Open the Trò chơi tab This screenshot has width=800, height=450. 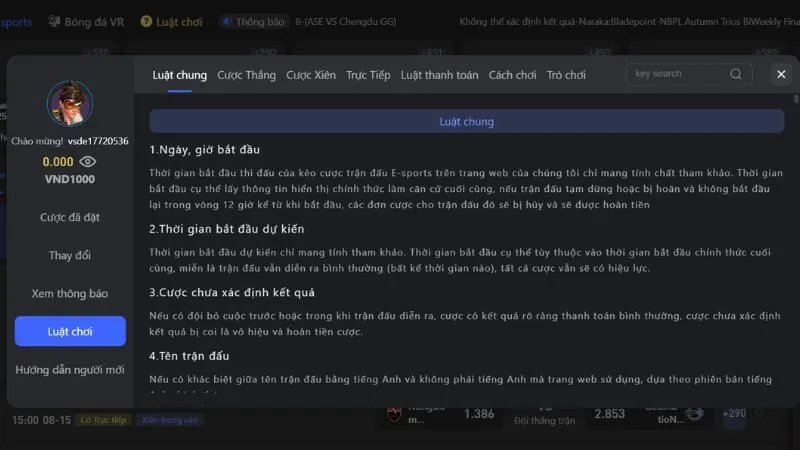click(x=566, y=75)
